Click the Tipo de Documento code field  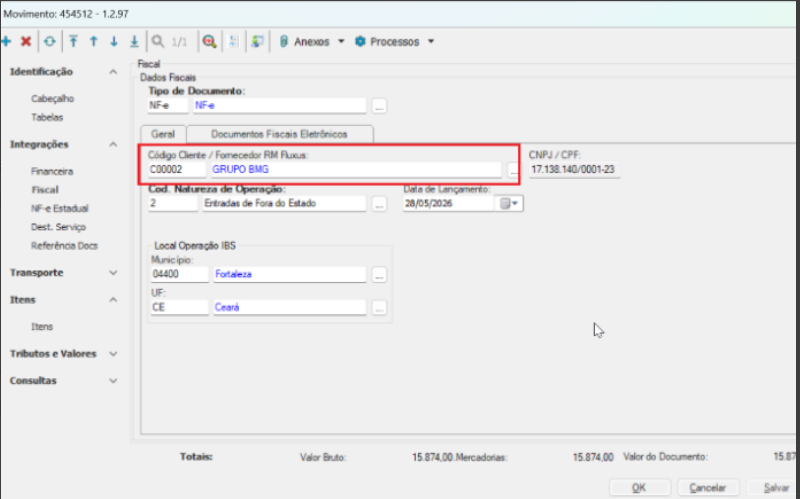tap(168, 106)
